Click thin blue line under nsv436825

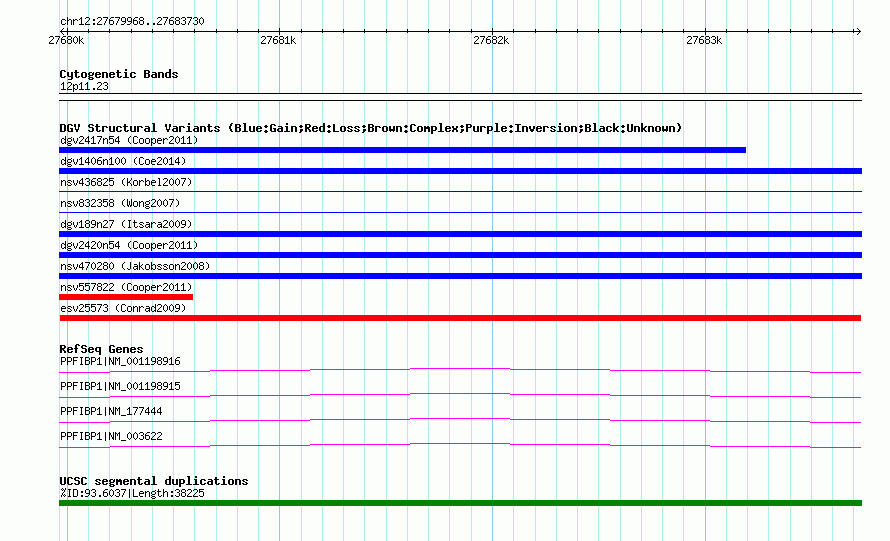point(460,192)
